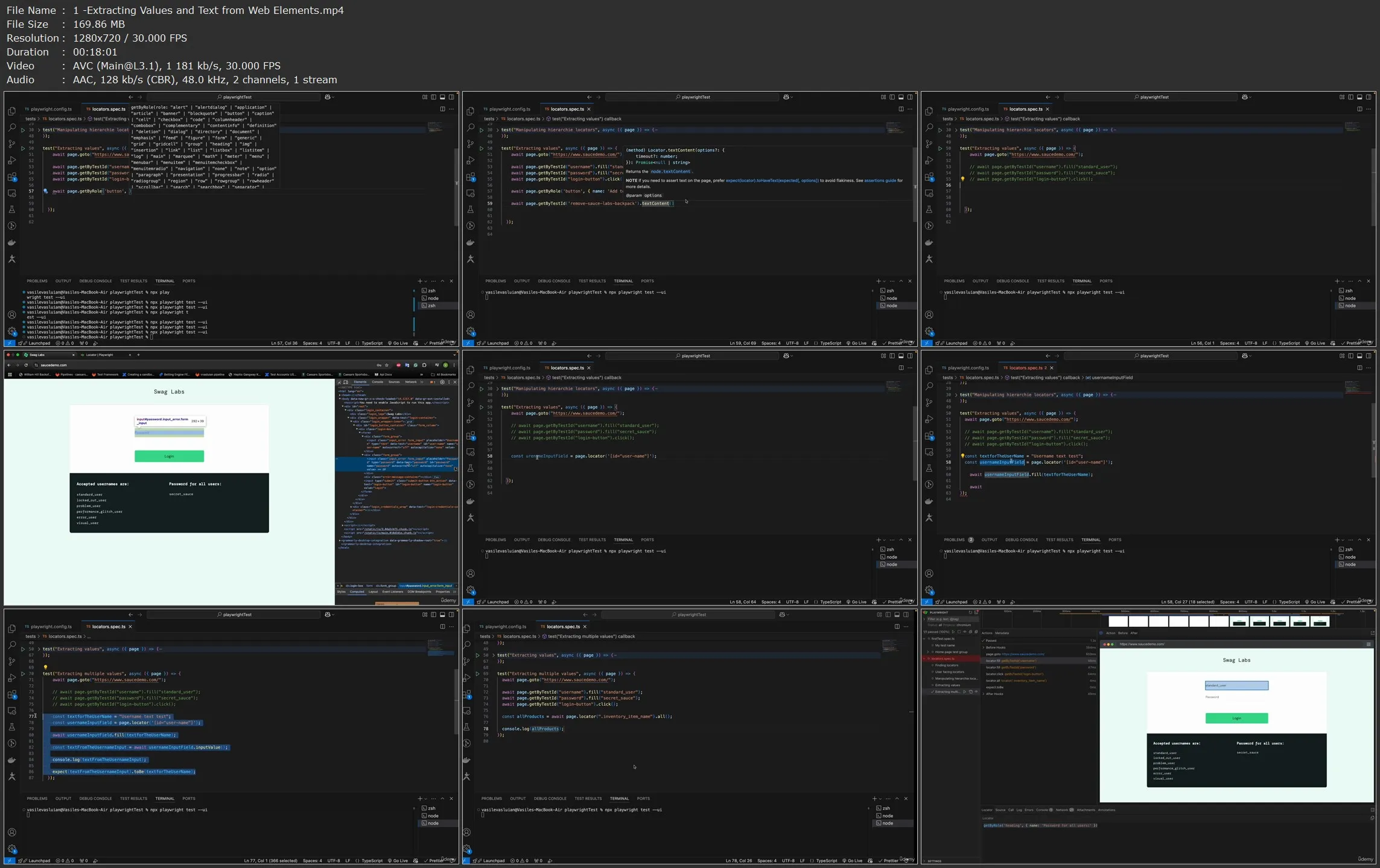Open the Manage gear in the getByRole tooltip frame
The width and height of the screenshot is (1380, 868).
pyautogui.click(x=11, y=331)
